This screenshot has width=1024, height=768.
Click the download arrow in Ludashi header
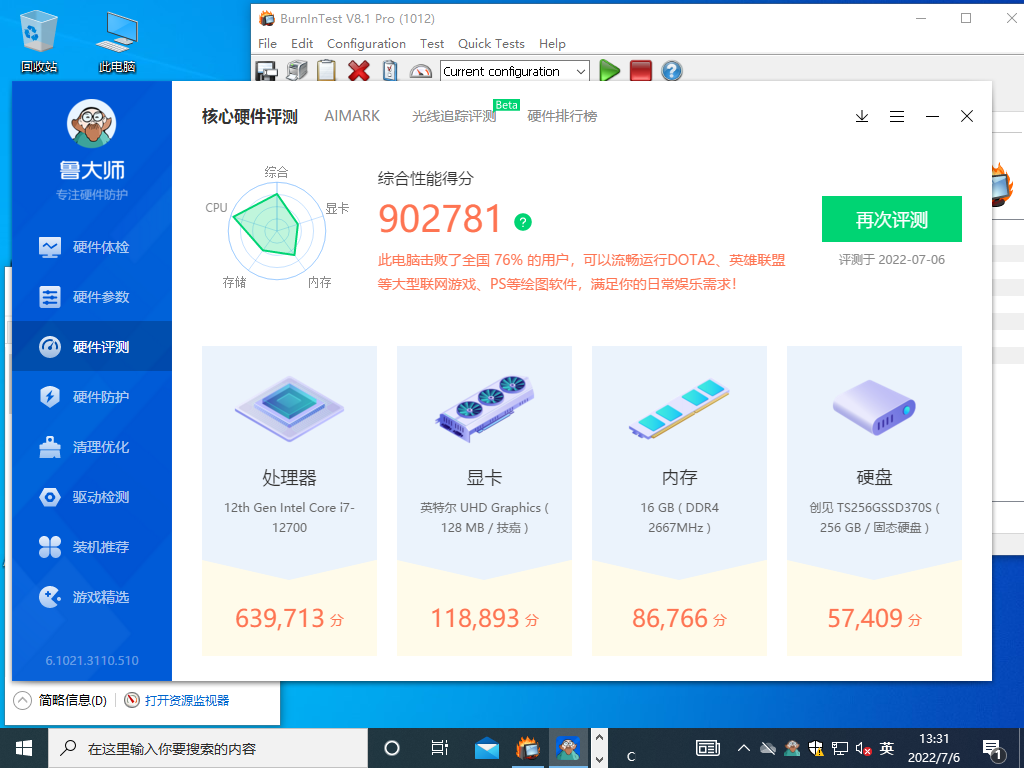[x=862, y=117]
